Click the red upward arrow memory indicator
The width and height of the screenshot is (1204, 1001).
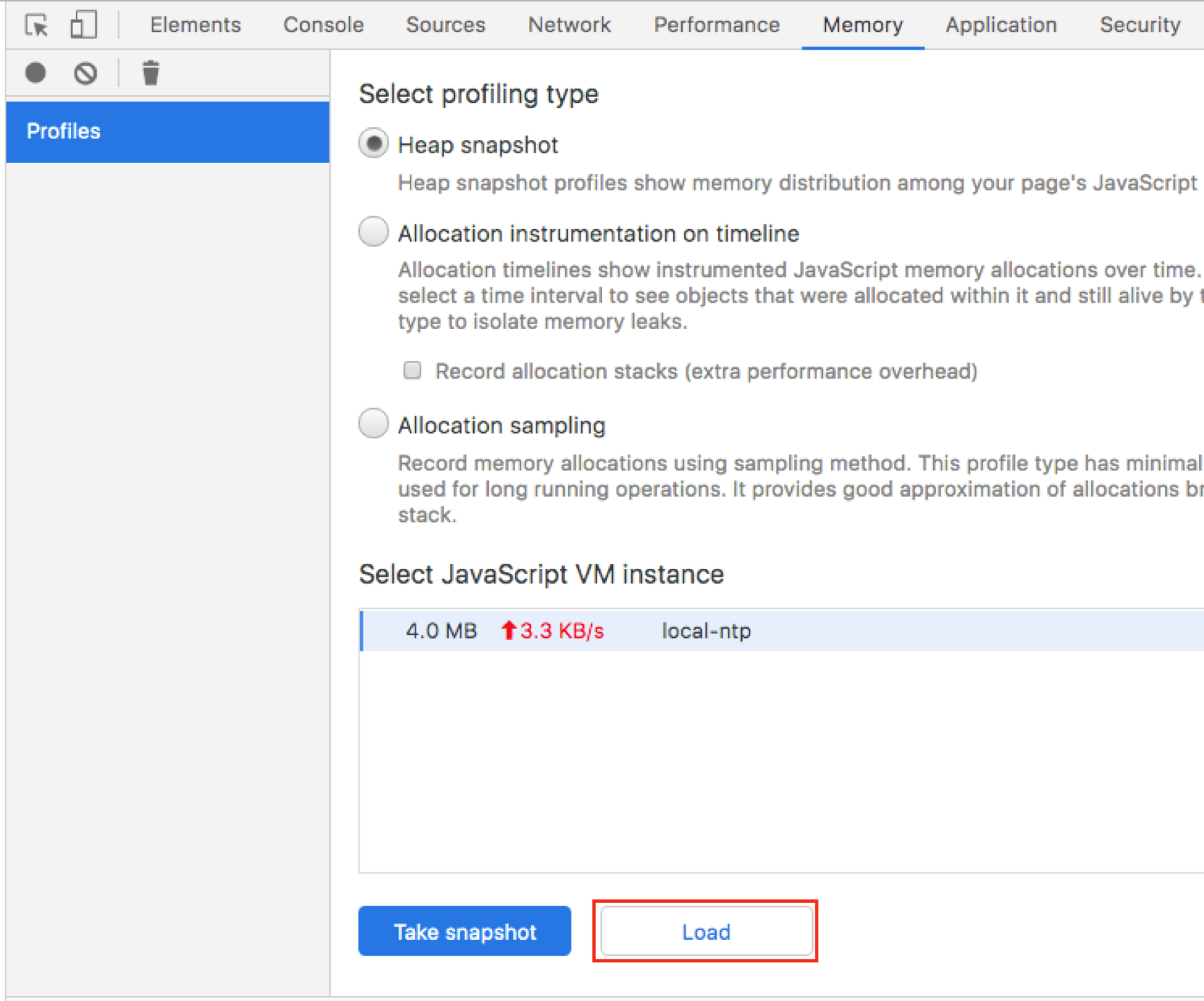509,630
